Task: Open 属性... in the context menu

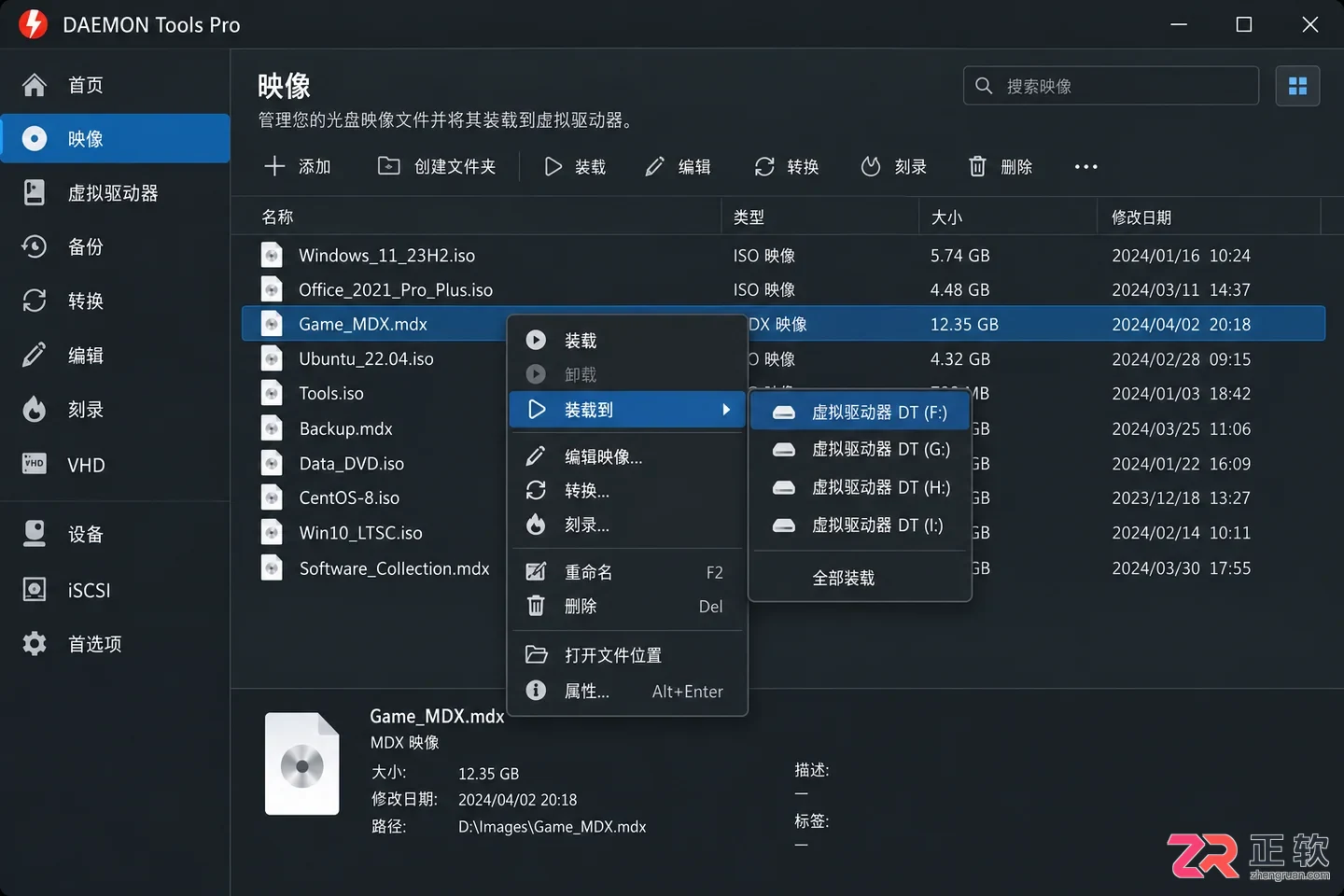Action: (x=627, y=692)
